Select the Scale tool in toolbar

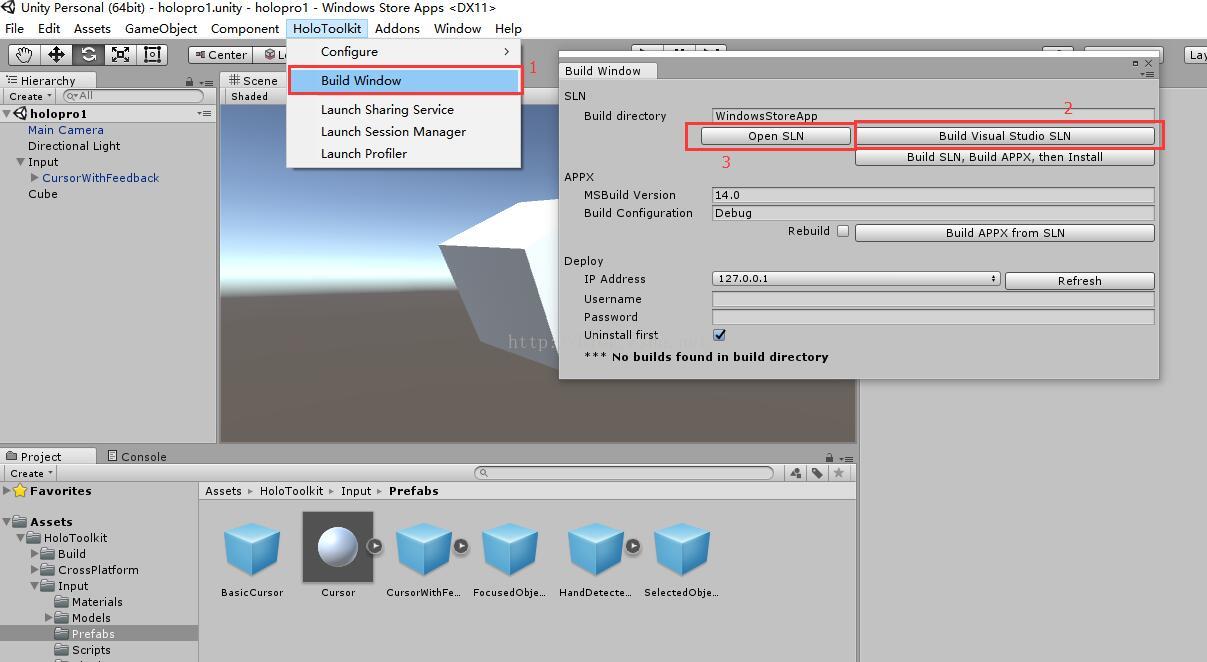pyautogui.click(x=120, y=54)
